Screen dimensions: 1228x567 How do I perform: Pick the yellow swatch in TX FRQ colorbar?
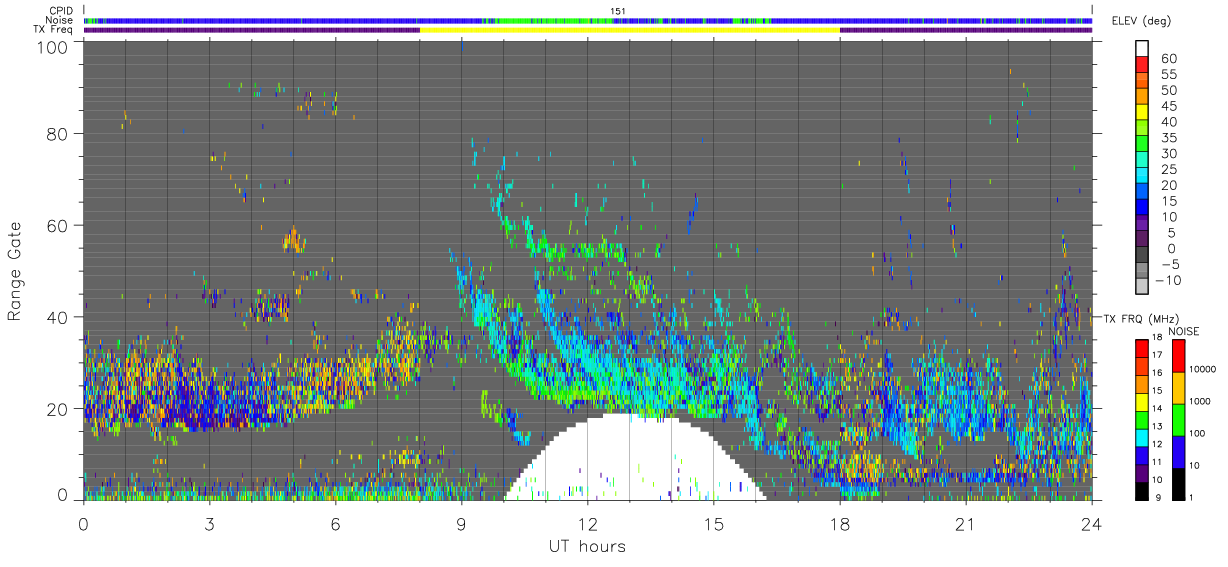tap(1142, 401)
